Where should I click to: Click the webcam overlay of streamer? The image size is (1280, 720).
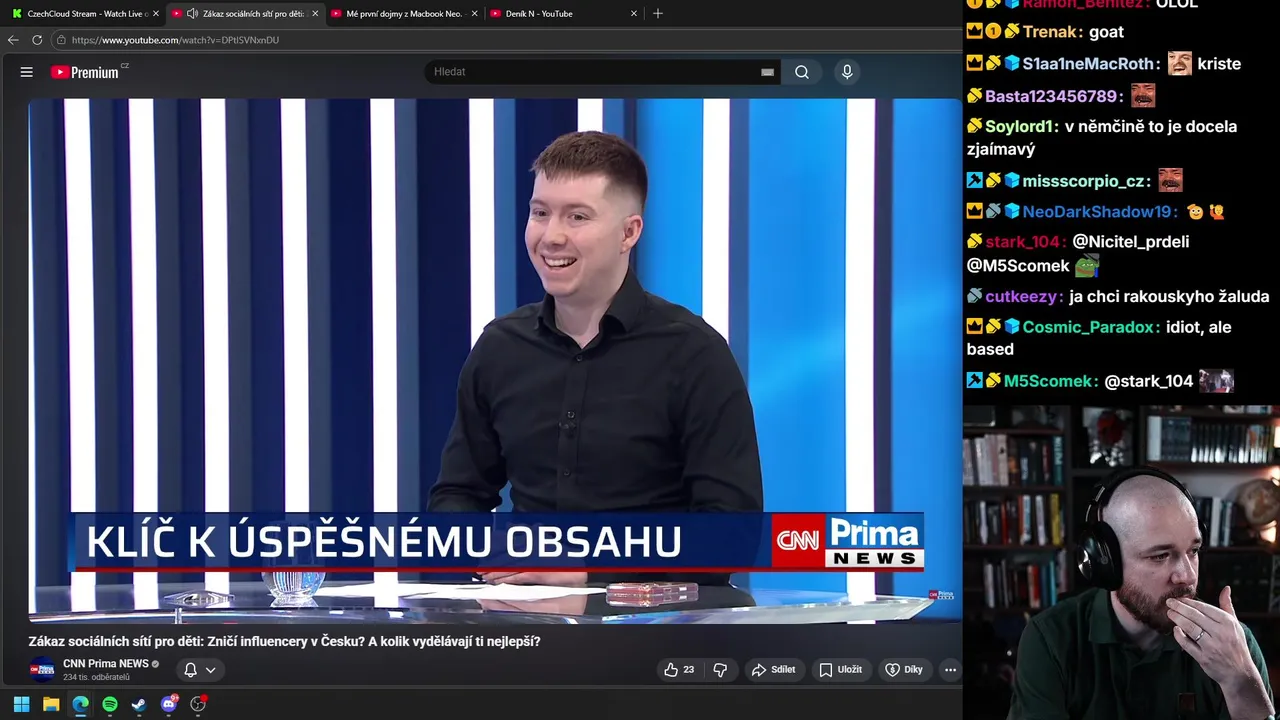point(1121,563)
